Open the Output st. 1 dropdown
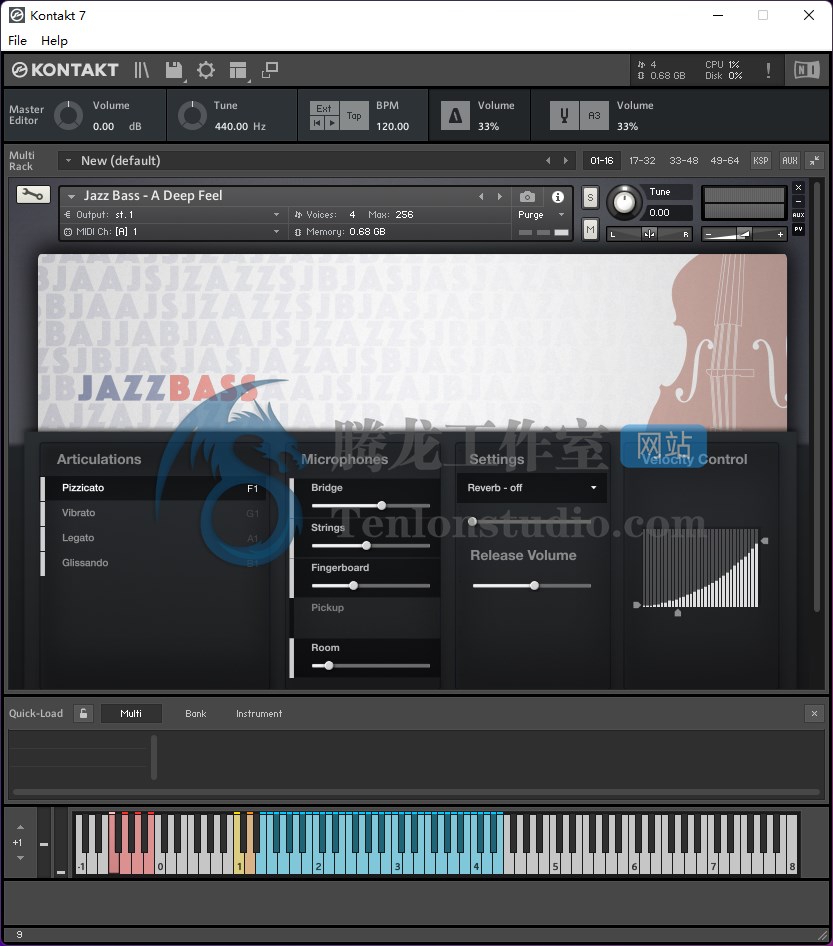Viewport: 833px width, 946px height. 173,214
